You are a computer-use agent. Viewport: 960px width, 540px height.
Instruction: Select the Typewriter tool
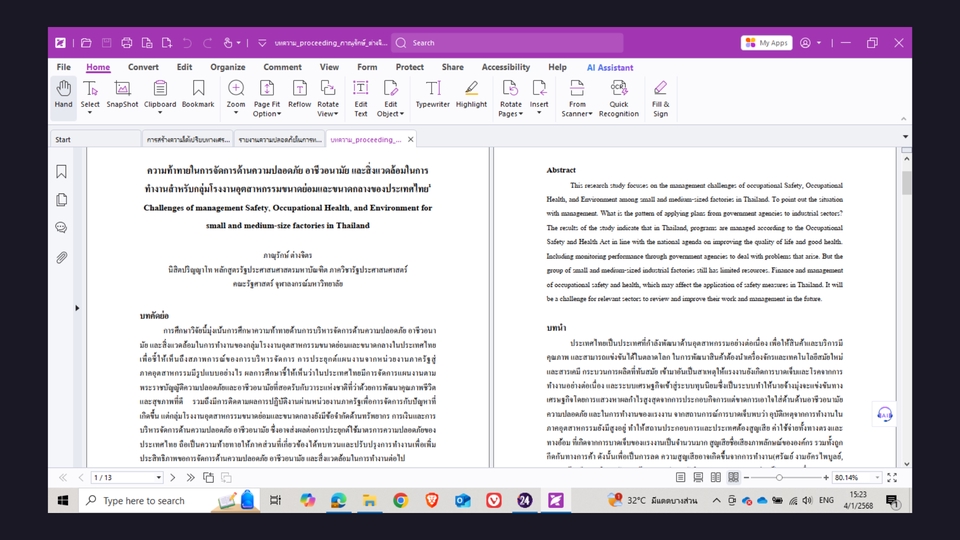pyautogui.click(x=433, y=94)
